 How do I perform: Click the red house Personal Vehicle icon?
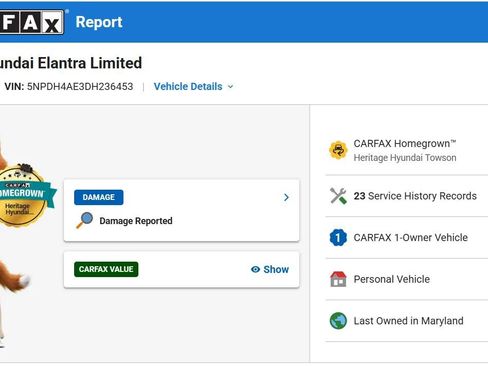tap(338, 279)
